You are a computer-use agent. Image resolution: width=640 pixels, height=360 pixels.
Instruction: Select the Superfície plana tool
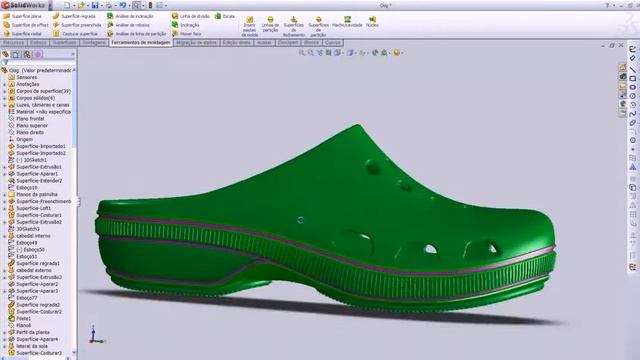22,16
